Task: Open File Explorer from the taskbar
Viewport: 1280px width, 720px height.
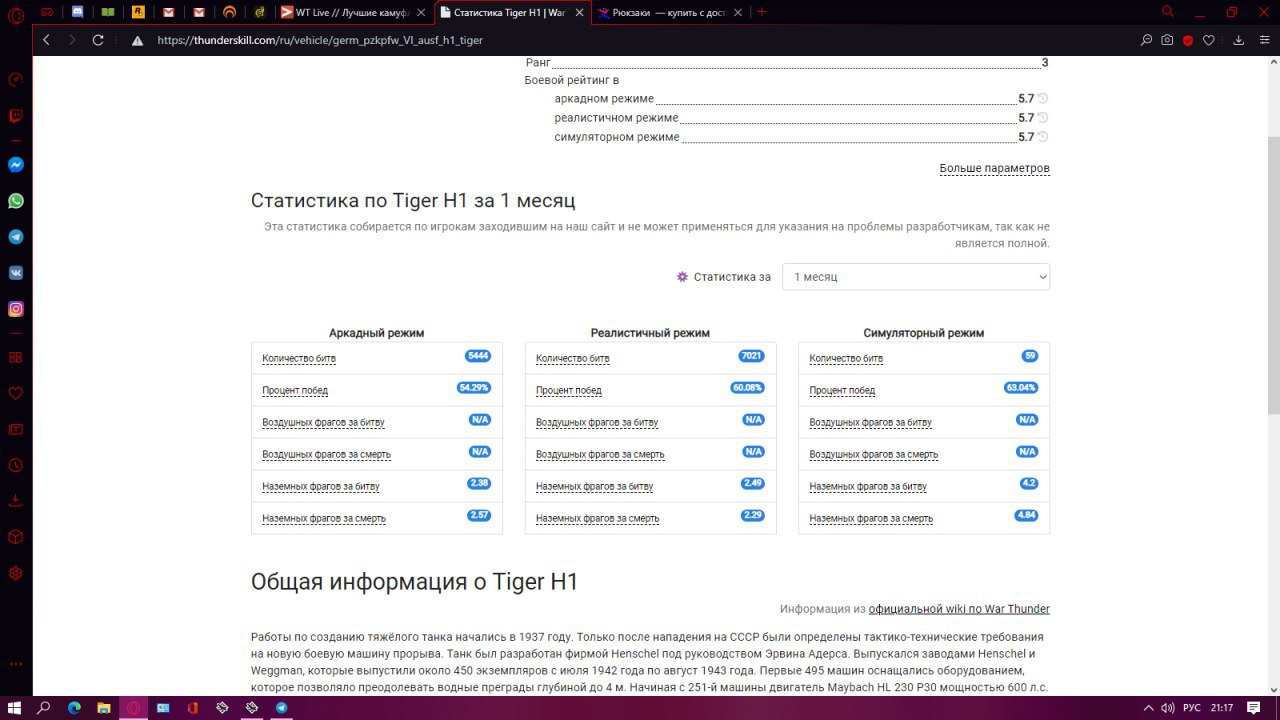Action: 103,707
